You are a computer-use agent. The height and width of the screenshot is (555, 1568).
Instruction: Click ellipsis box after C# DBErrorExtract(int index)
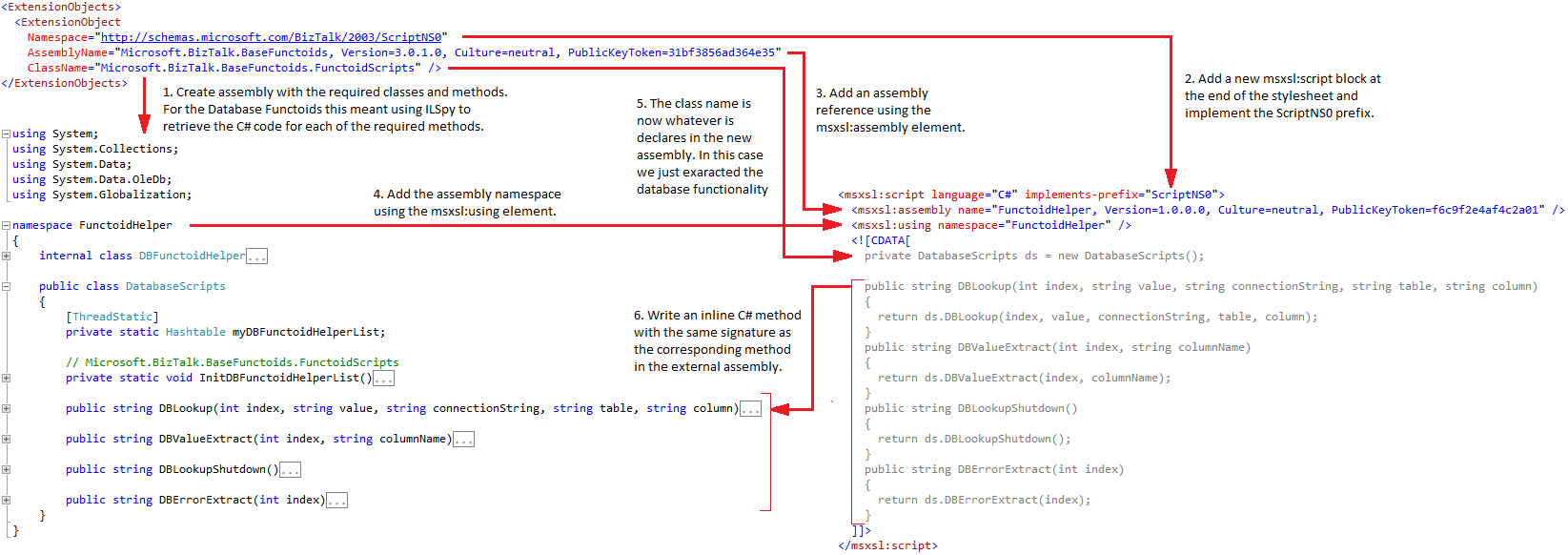[336, 500]
